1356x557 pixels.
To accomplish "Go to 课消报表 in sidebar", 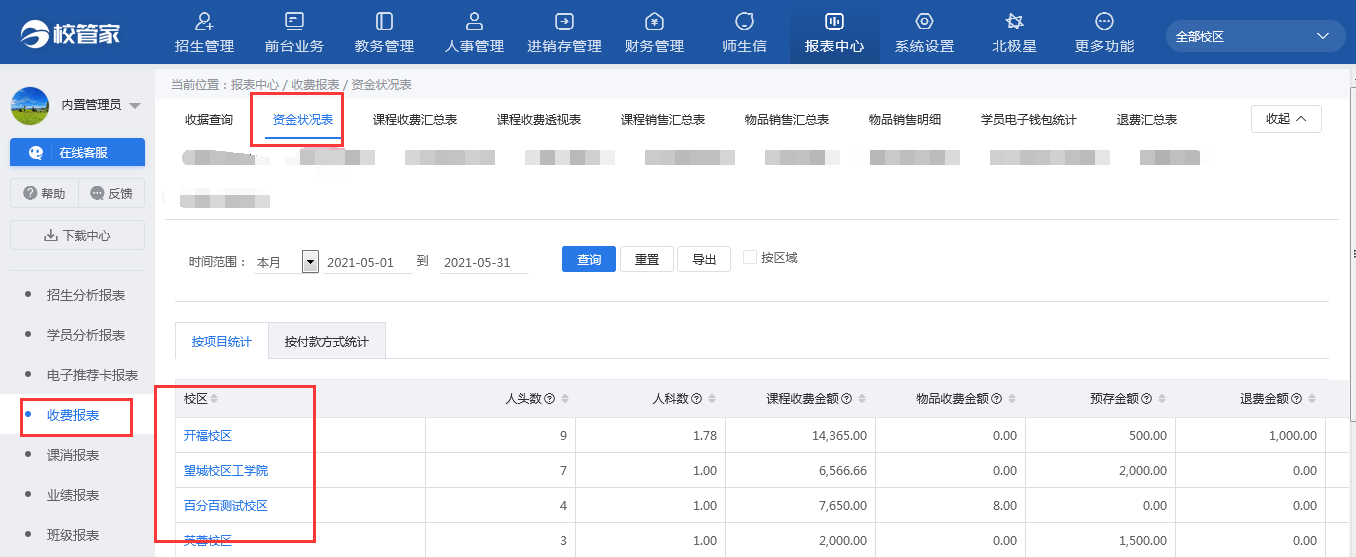I will [73, 455].
